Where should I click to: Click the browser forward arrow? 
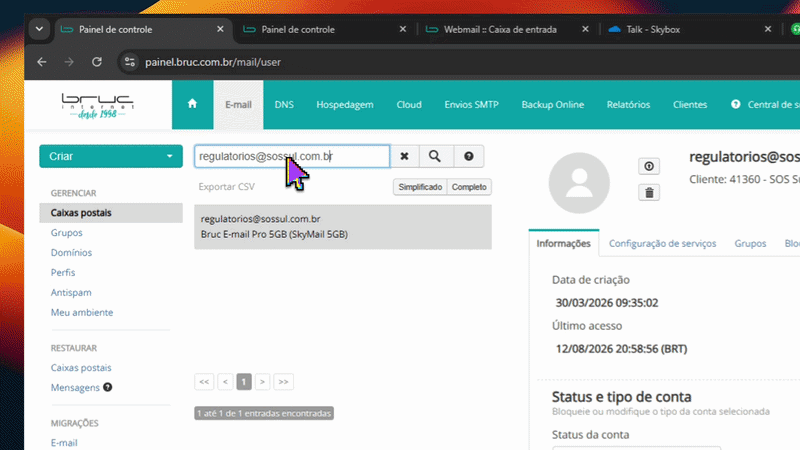[x=69, y=62]
